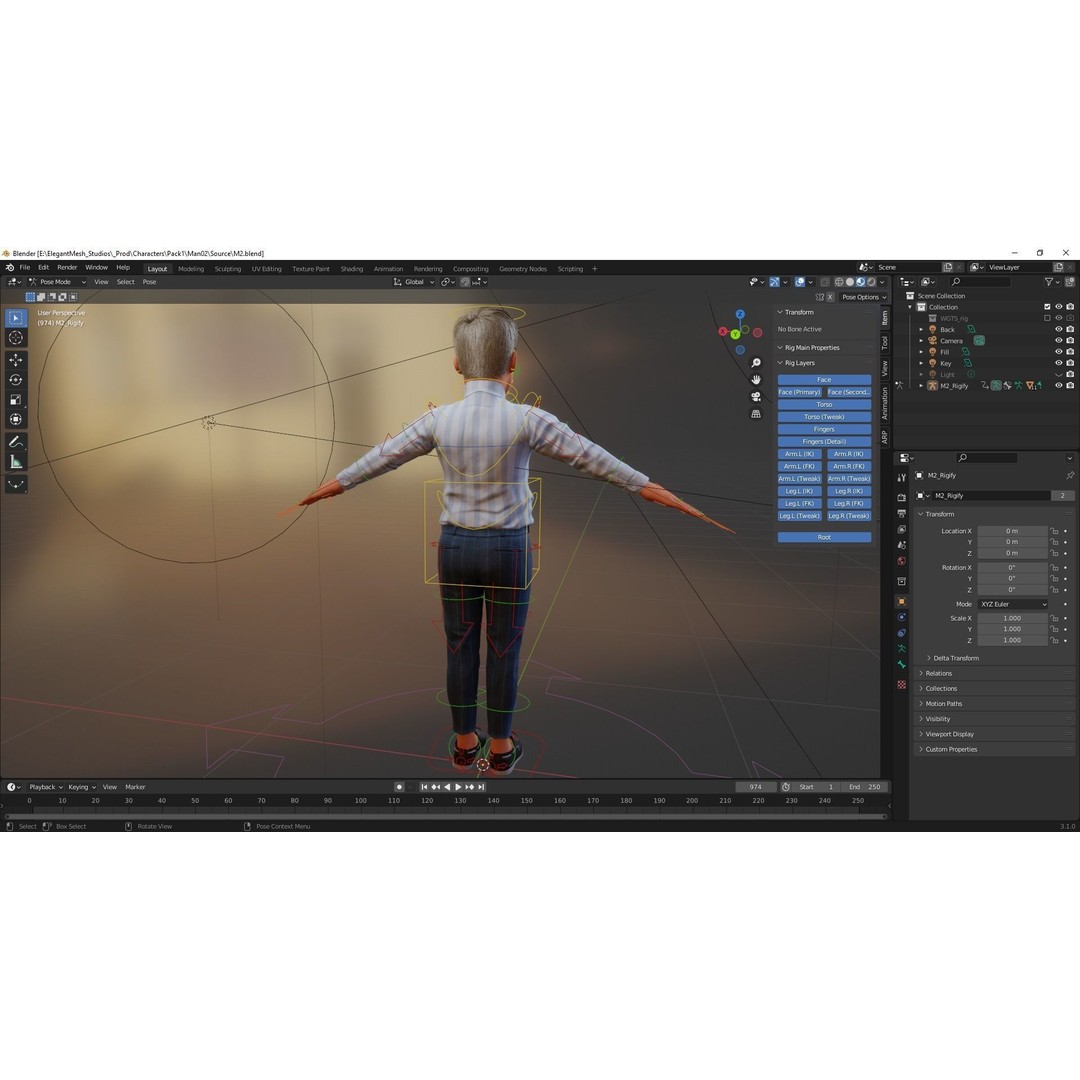
Task: Toggle lock on Location X
Action: click(x=1055, y=531)
